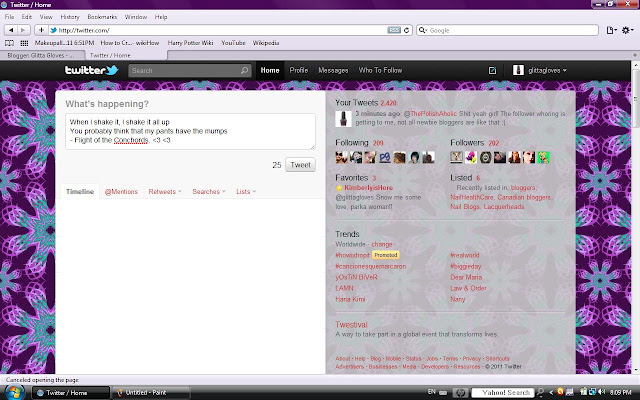Click the add bookmark plus button
Image resolution: width=640 pixels, height=400 pixels.
[41, 30]
